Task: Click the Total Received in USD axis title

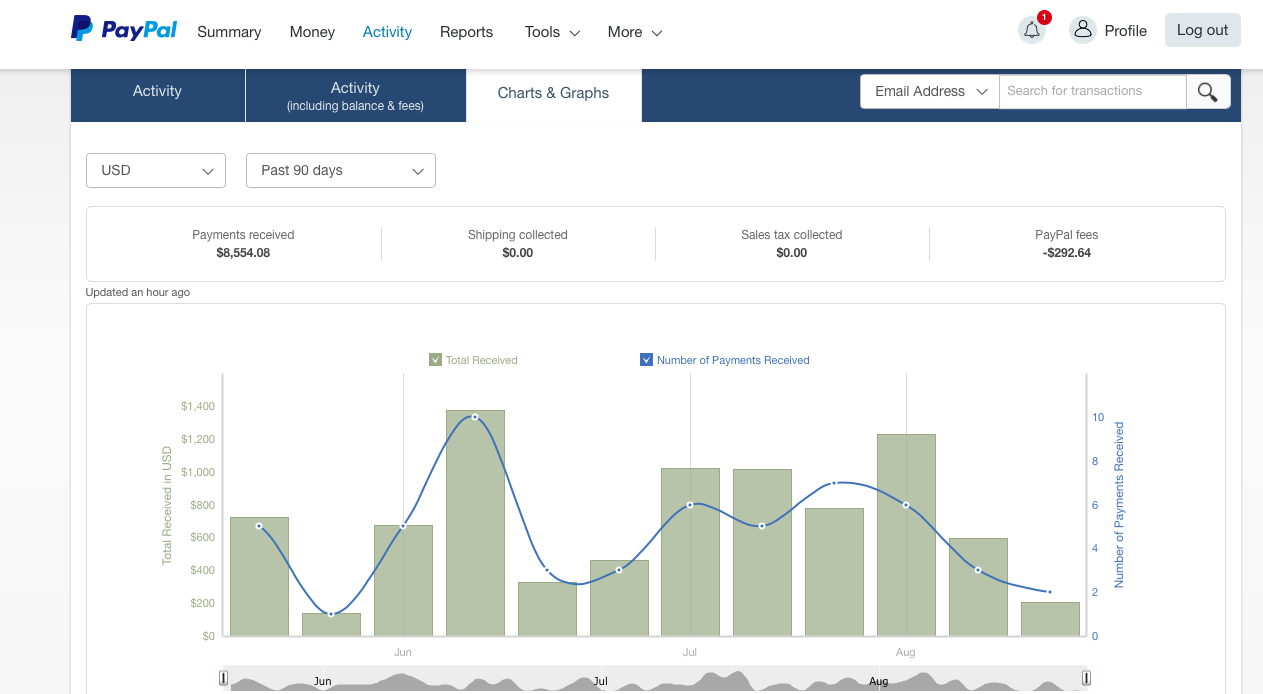Action: coord(167,506)
